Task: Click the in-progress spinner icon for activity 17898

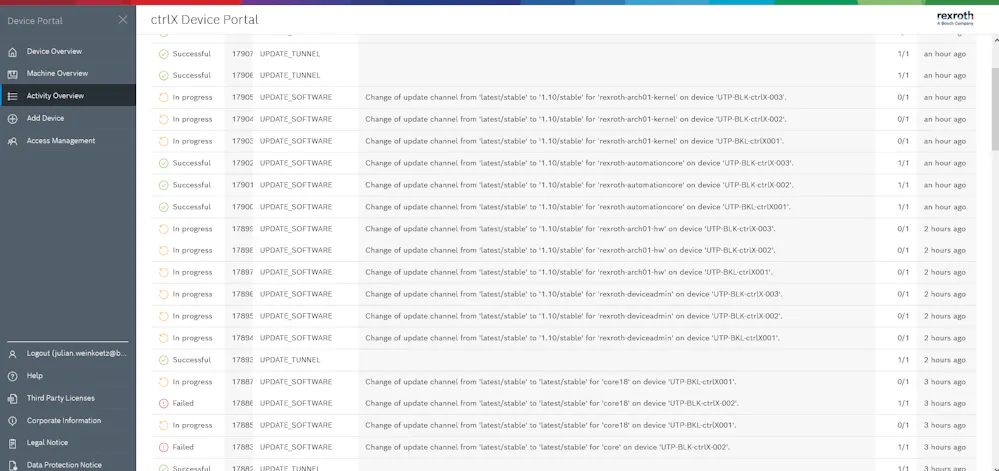Action: [x=164, y=250]
